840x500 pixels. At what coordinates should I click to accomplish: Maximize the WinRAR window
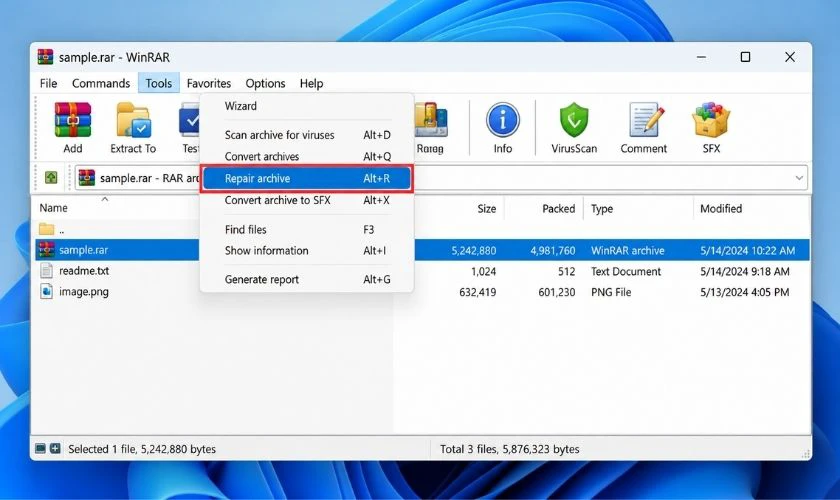[745, 57]
